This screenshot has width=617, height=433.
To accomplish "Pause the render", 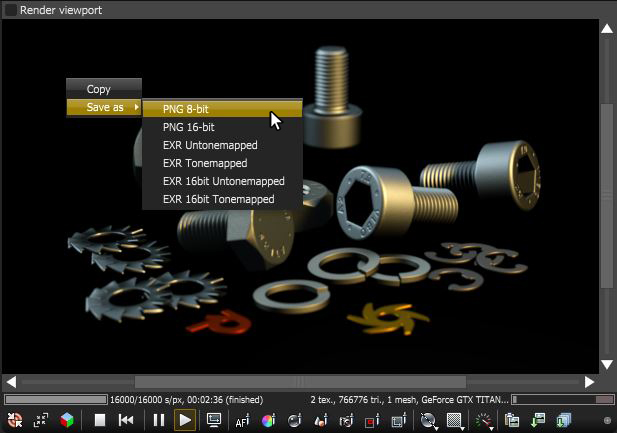I will click(159, 420).
